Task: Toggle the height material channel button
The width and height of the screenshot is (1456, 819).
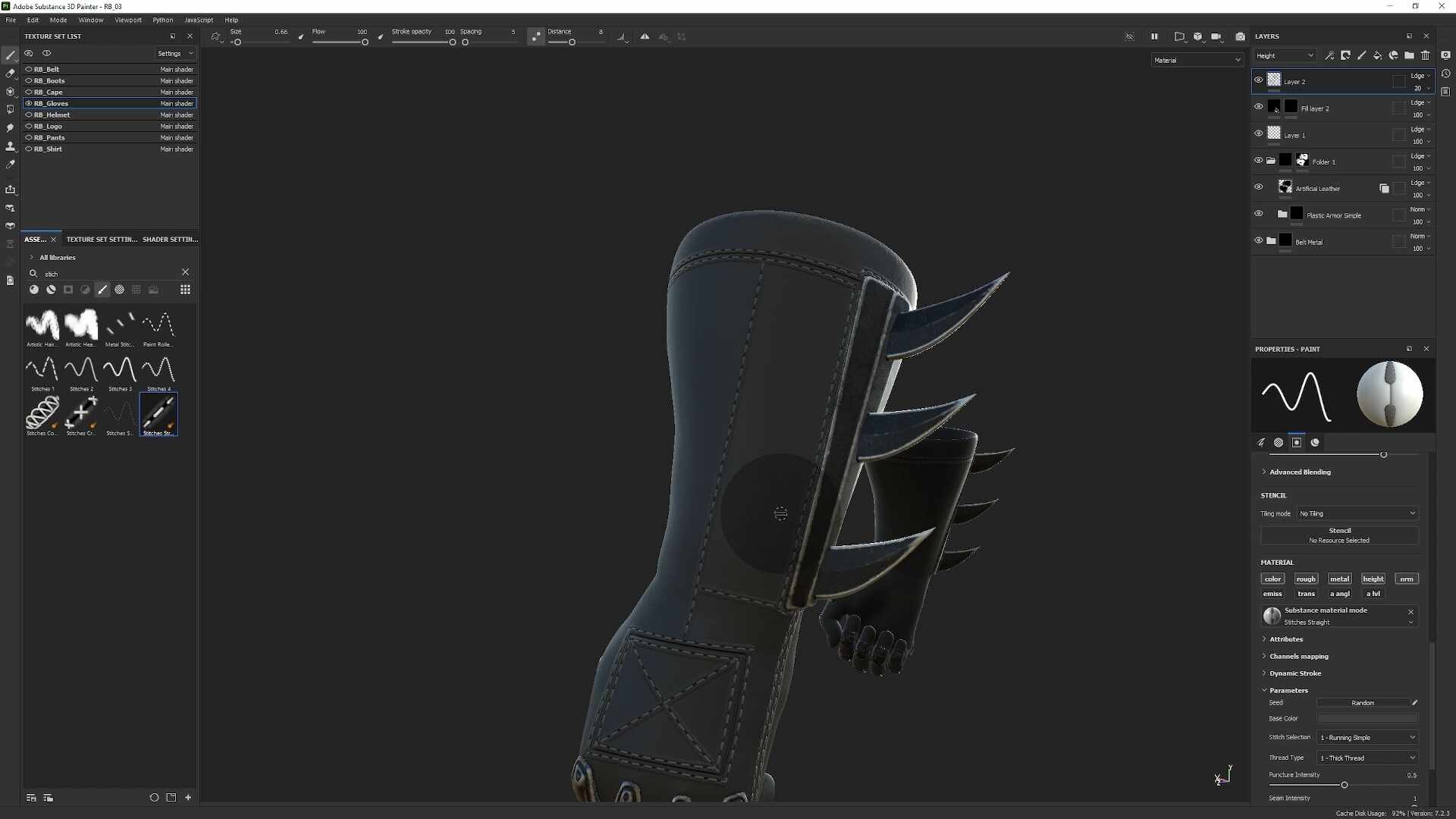Action: (x=1373, y=579)
